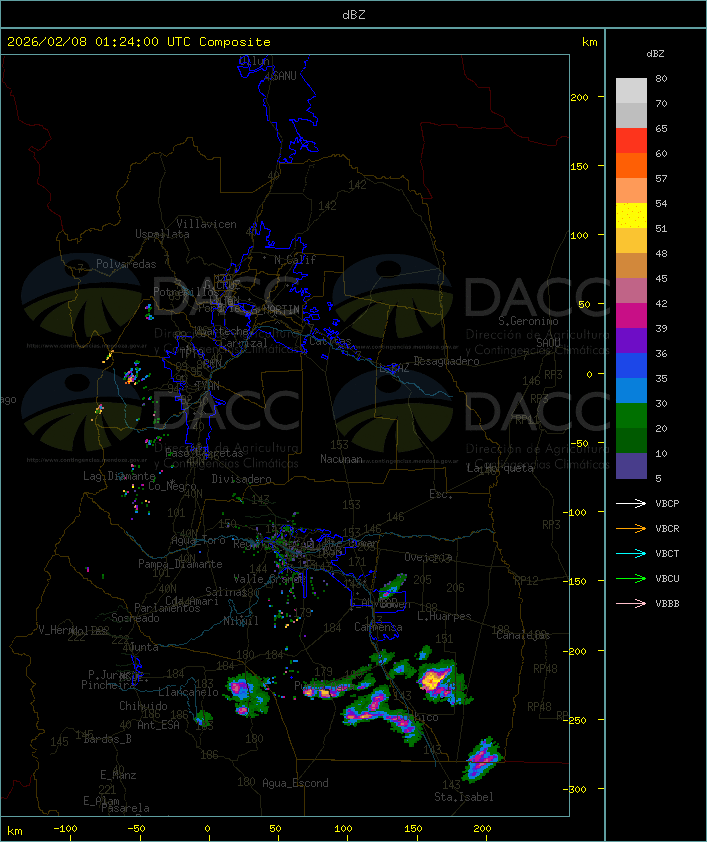Click the orange VBCR arrow icon
Viewport: 707px width, 842px height.
click(x=631, y=528)
